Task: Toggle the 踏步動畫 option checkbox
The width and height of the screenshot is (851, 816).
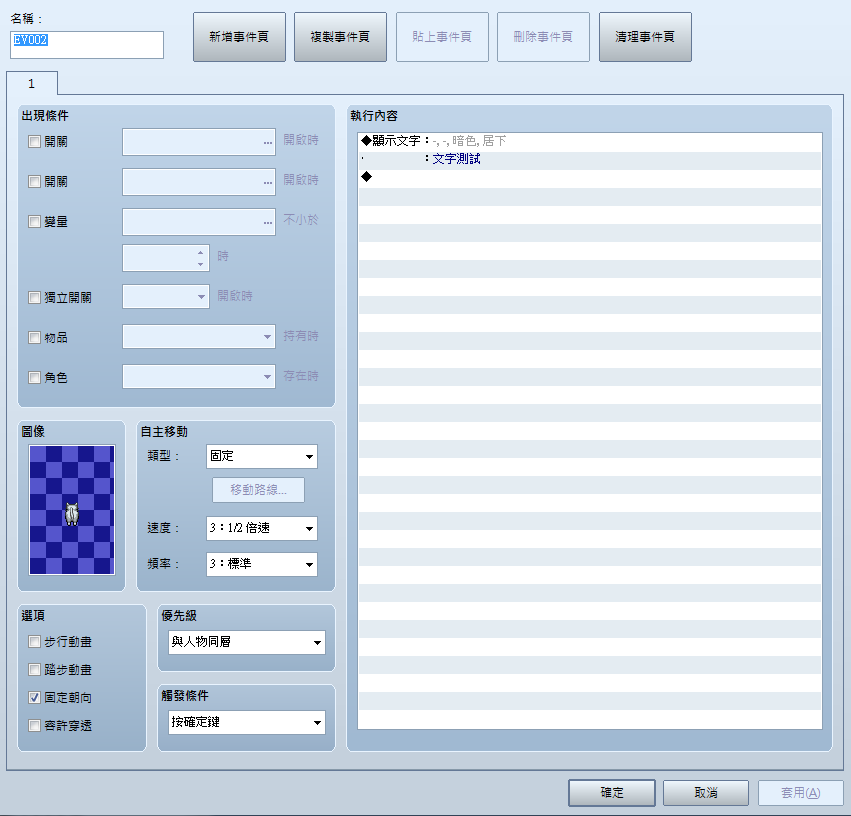Action: coord(34,670)
